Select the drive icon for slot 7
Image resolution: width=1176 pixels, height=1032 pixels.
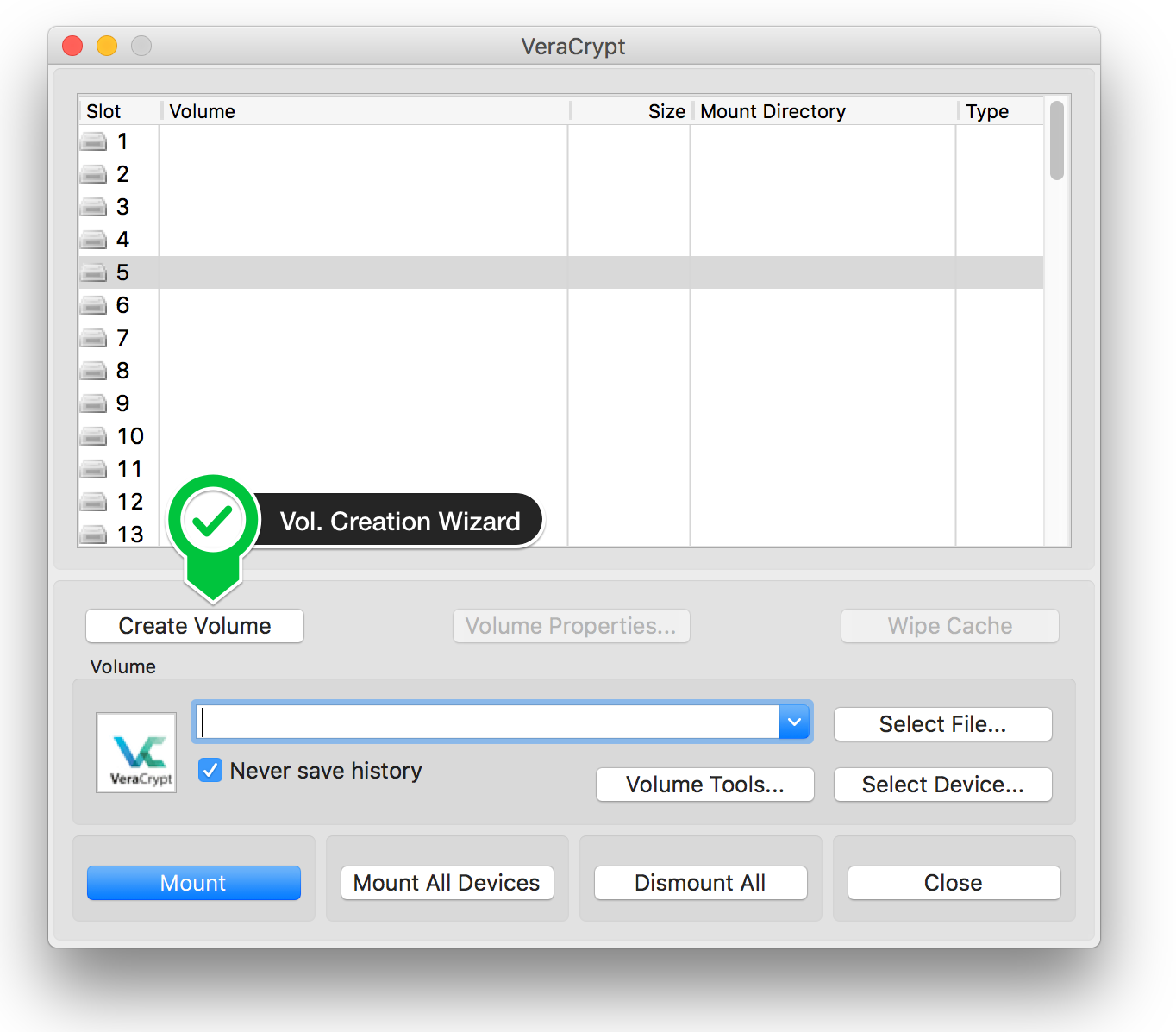point(93,337)
